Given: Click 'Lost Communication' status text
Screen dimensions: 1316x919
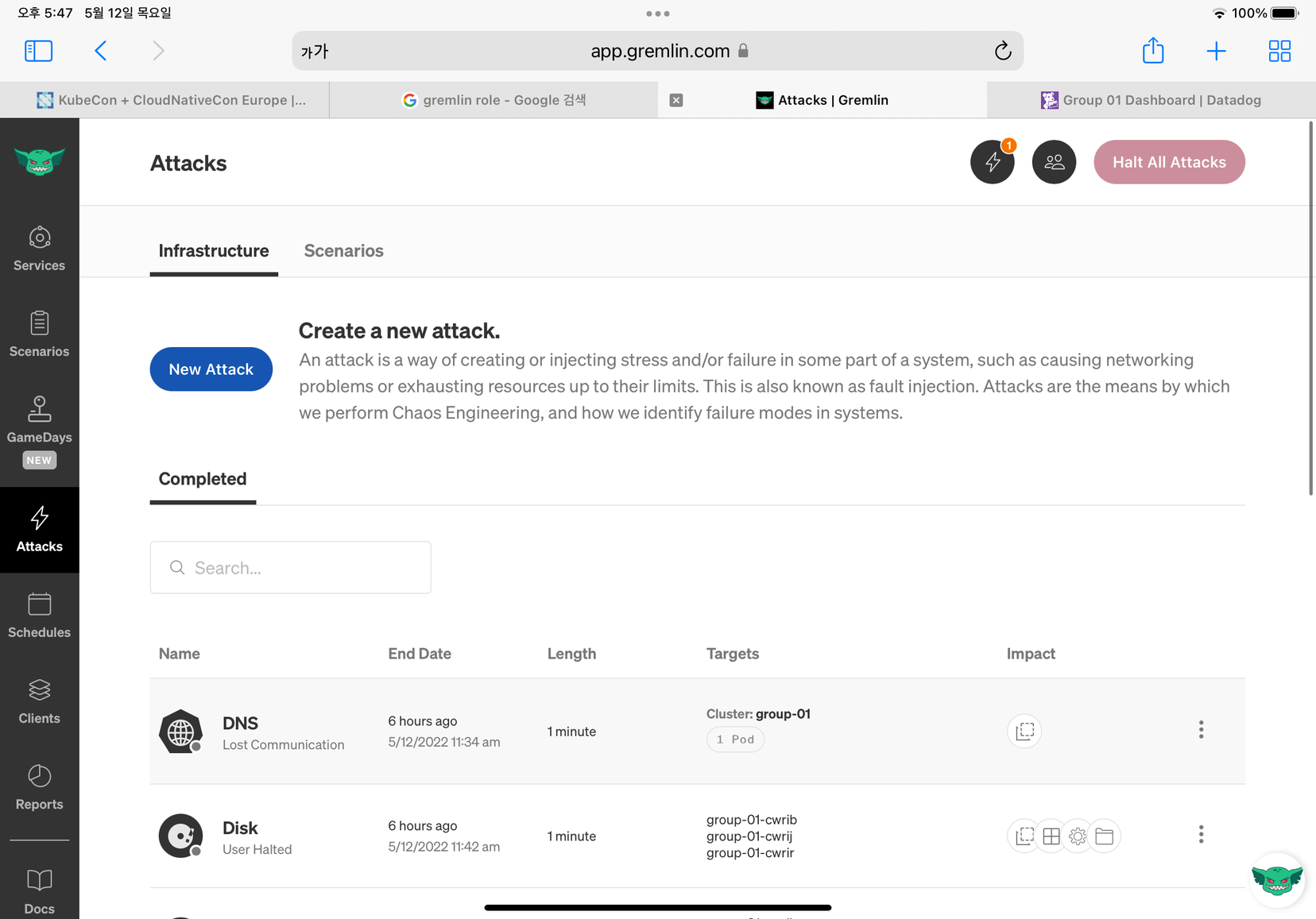Looking at the screenshot, I should click(x=284, y=745).
